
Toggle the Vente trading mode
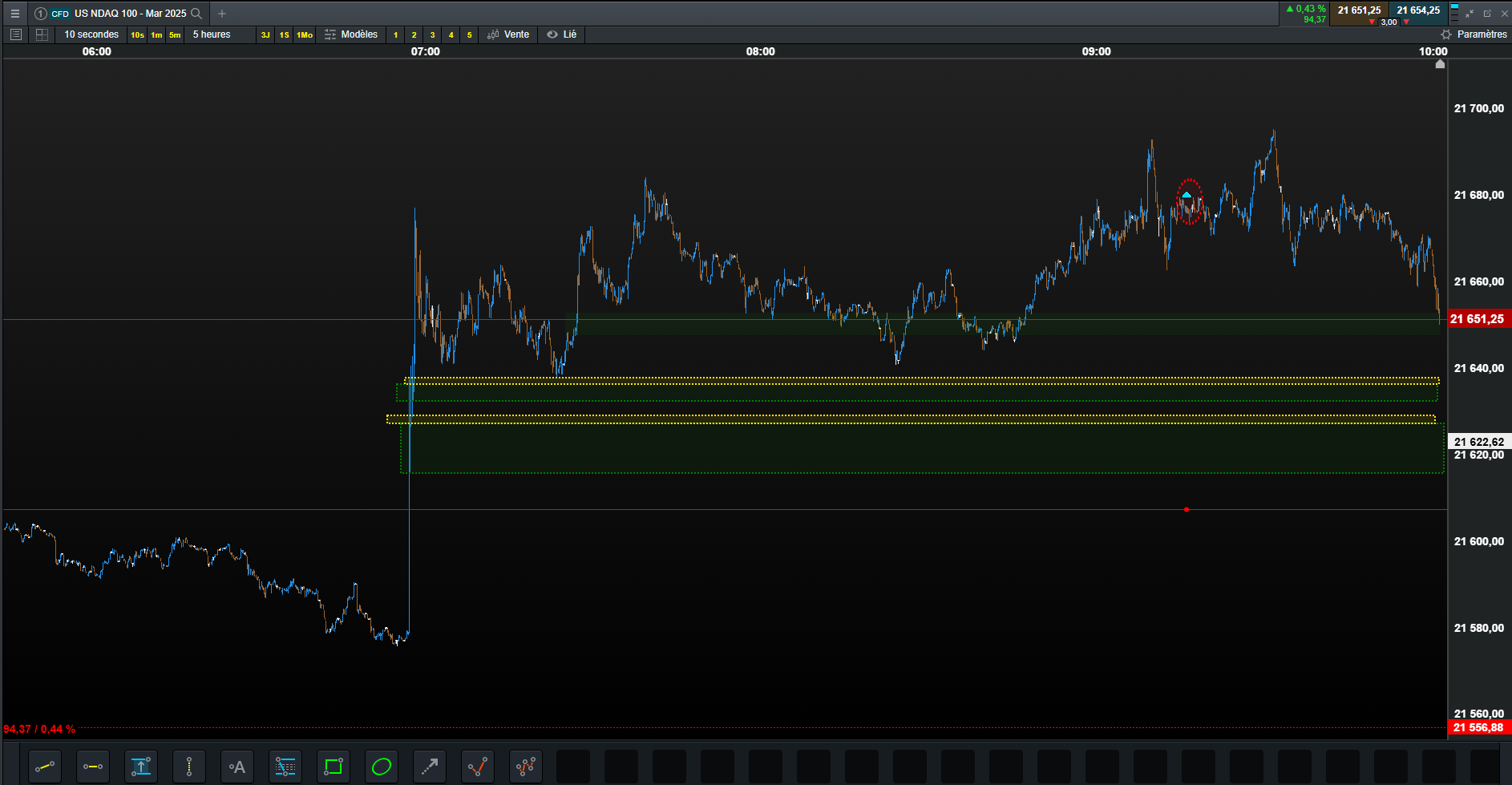pos(508,34)
